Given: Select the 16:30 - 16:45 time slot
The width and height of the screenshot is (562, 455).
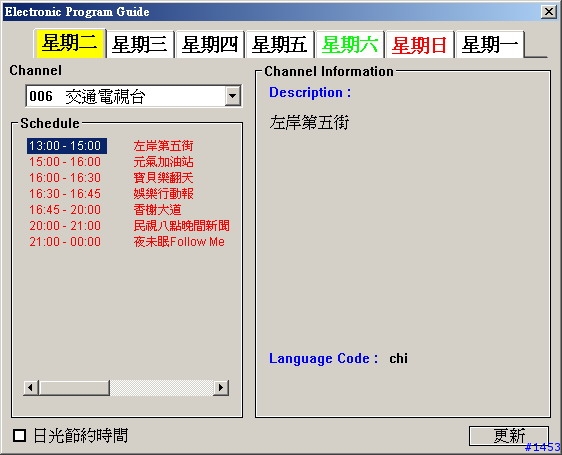Looking at the screenshot, I should pos(65,194).
